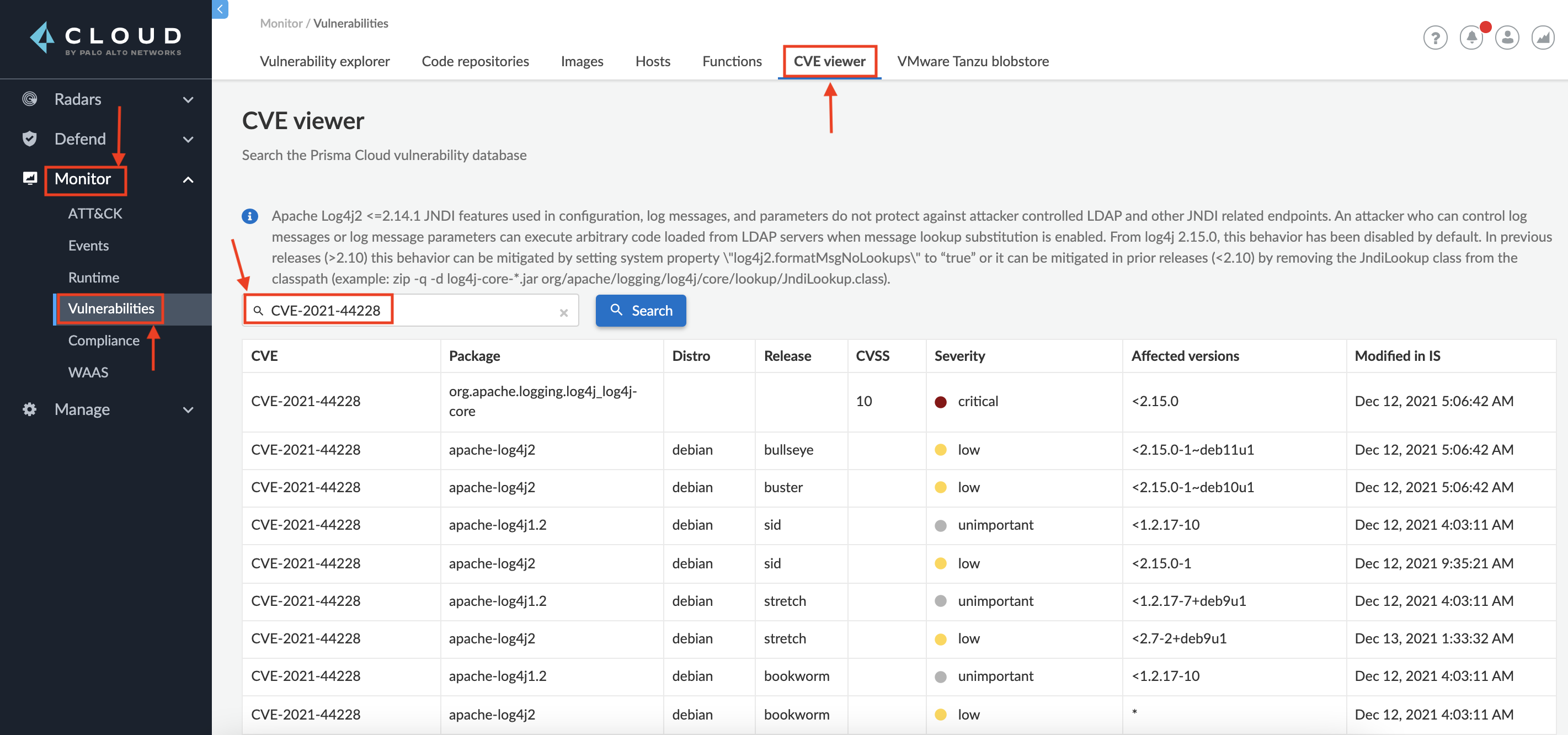The image size is (1568, 735).
Task: Expand the Radars menu chevron
Action: [188, 99]
